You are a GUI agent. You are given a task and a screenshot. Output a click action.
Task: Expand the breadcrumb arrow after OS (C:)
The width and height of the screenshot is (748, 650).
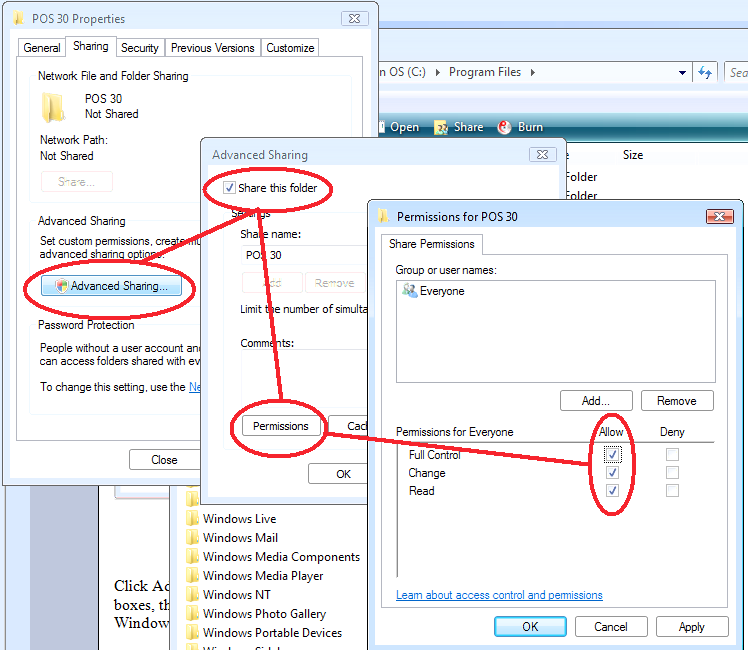click(438, 72)
